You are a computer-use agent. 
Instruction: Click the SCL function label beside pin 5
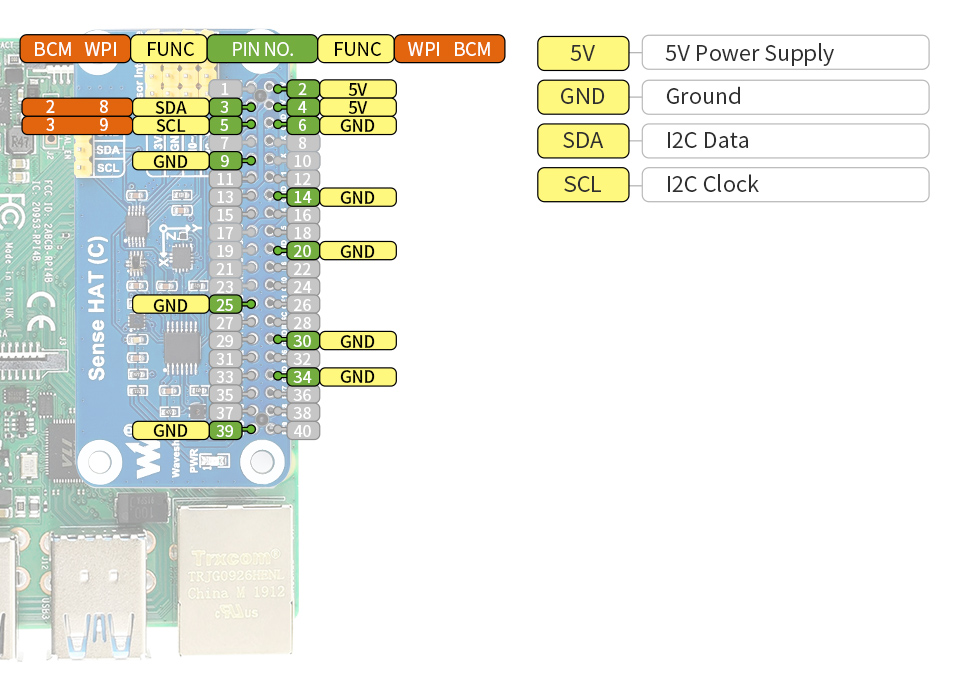[x=171, y=126]
